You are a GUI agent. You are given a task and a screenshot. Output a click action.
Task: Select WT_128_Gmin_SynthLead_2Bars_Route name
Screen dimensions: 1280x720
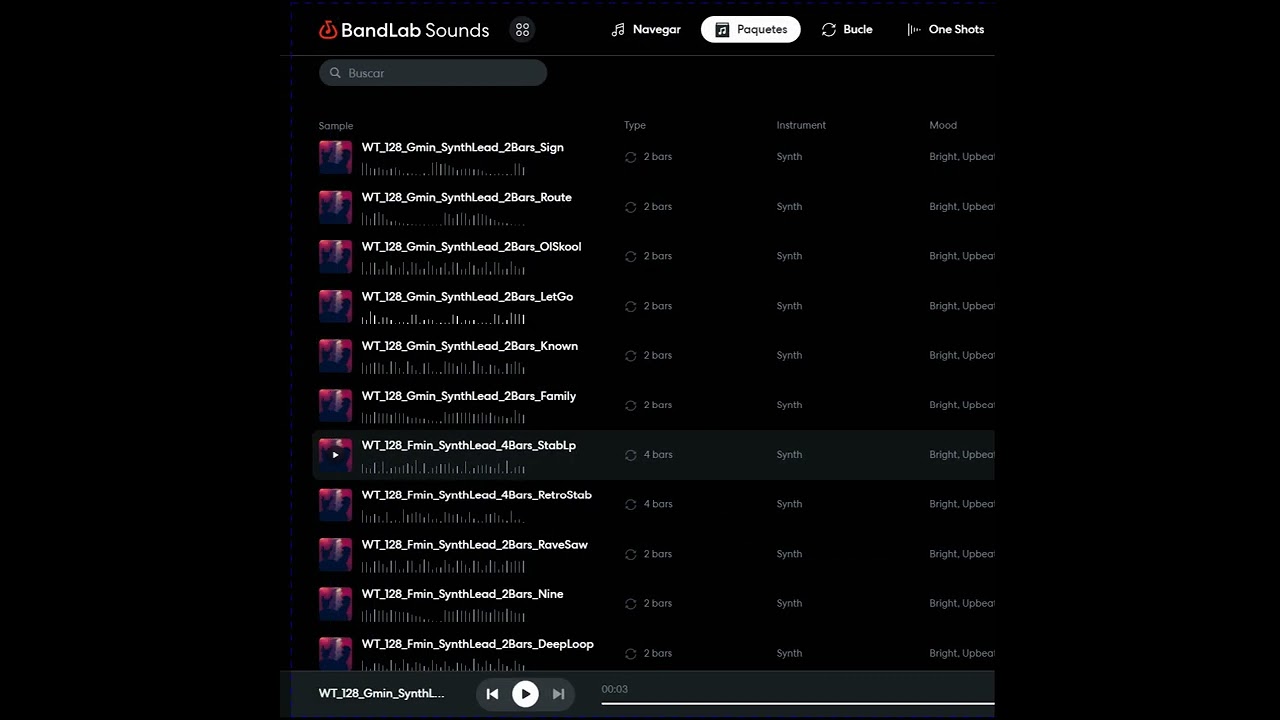pos(466,197)
